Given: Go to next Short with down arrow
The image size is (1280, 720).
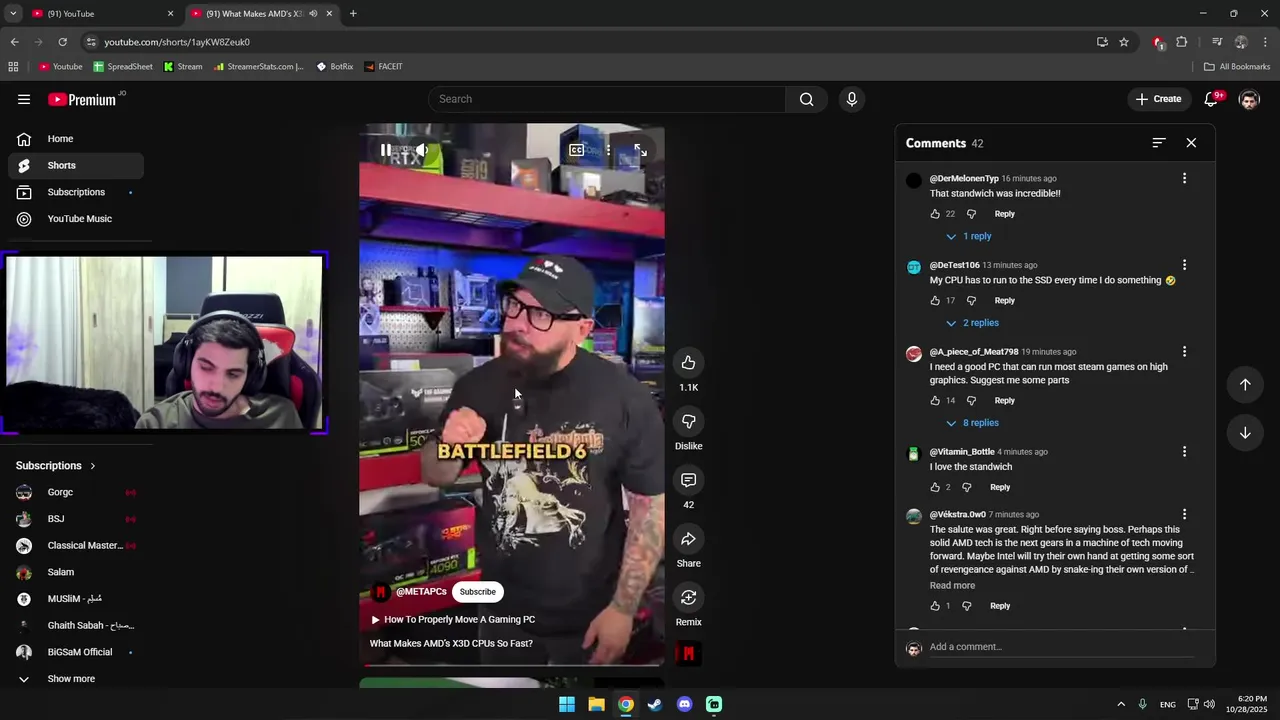Looking at the screenshot, I should tap(1245, 433).
